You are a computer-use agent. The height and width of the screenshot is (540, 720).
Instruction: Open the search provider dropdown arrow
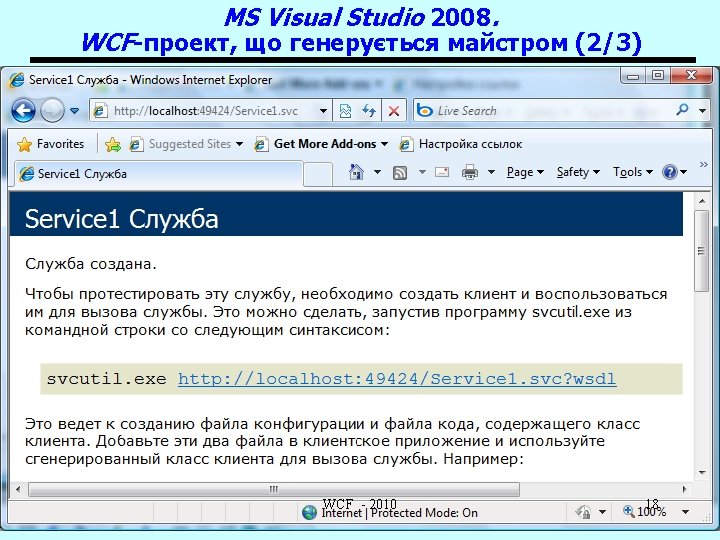tap(702, 111)
